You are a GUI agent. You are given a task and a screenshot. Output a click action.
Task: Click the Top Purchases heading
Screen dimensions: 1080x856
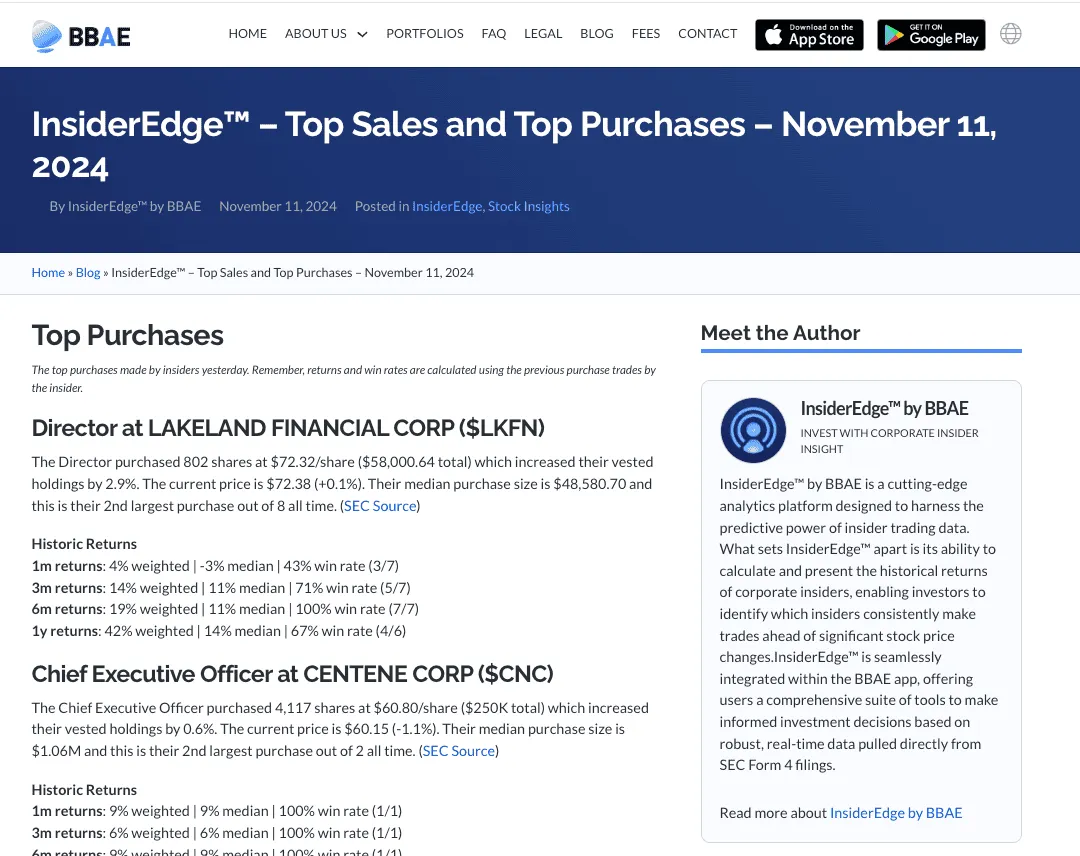click(127, 335)
